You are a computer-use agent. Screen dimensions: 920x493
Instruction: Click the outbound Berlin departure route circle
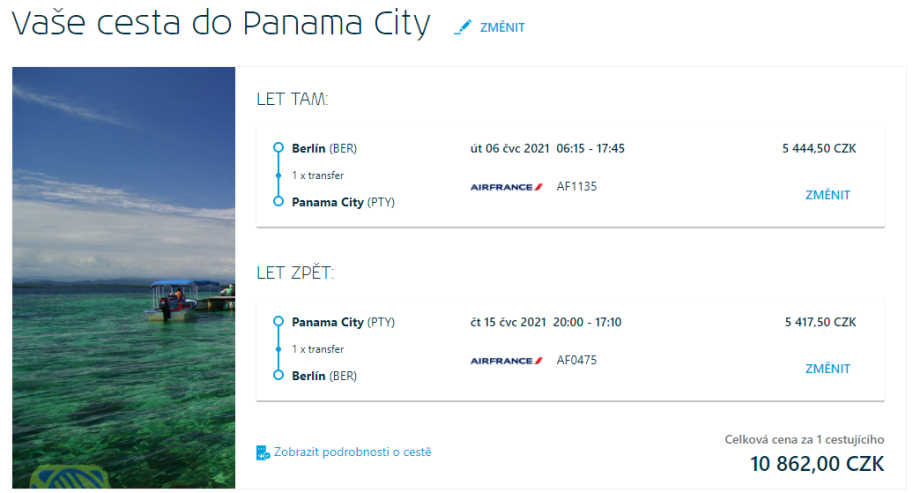[279, 149]
